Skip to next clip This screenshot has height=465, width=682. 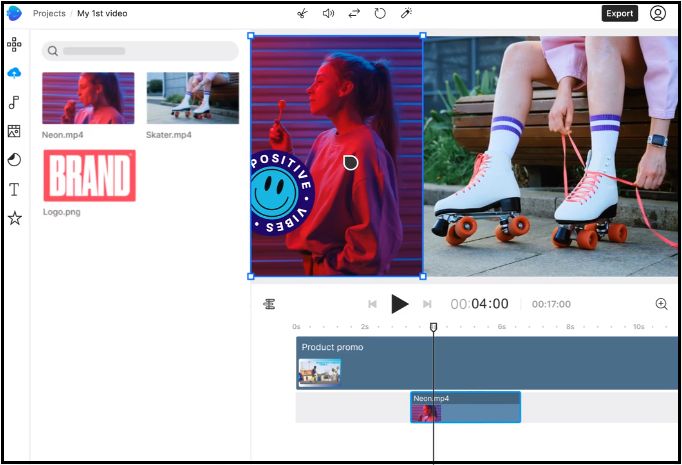[427, 304]
